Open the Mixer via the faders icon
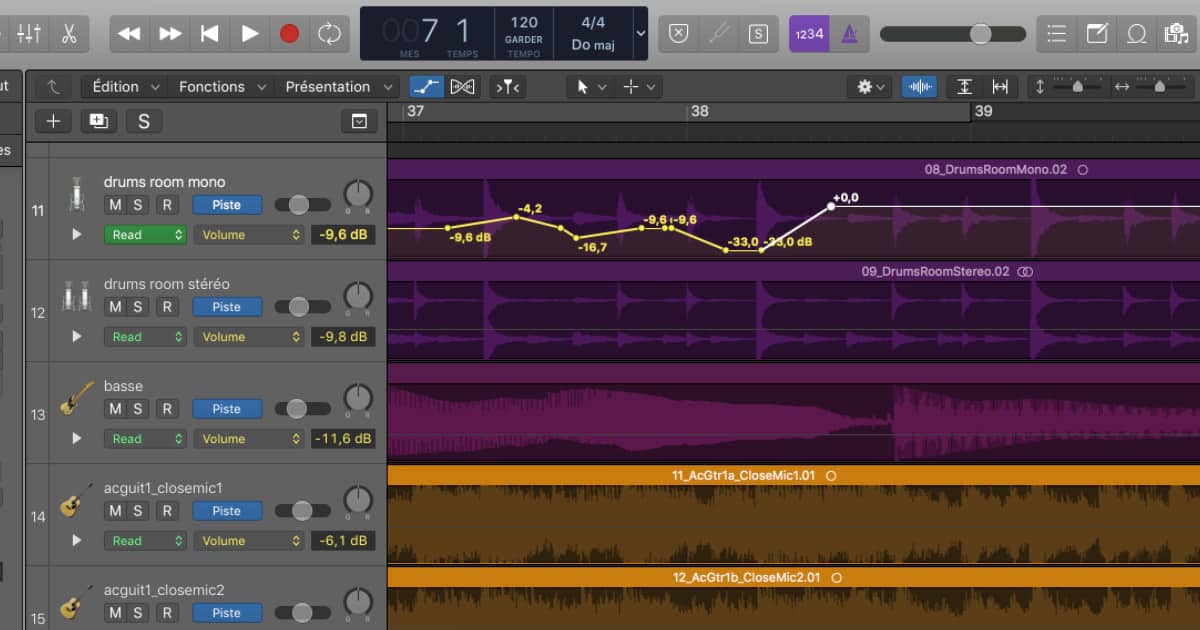The height and width of the screenshot is (630, 1200). [x=29, y=33]
